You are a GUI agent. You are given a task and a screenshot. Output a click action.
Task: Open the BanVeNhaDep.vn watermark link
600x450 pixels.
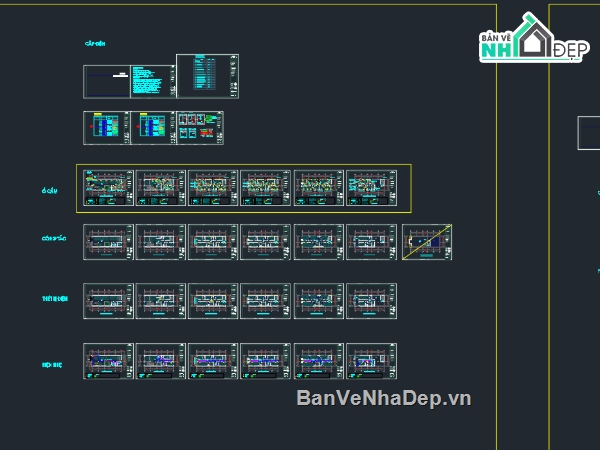[384, 399]
